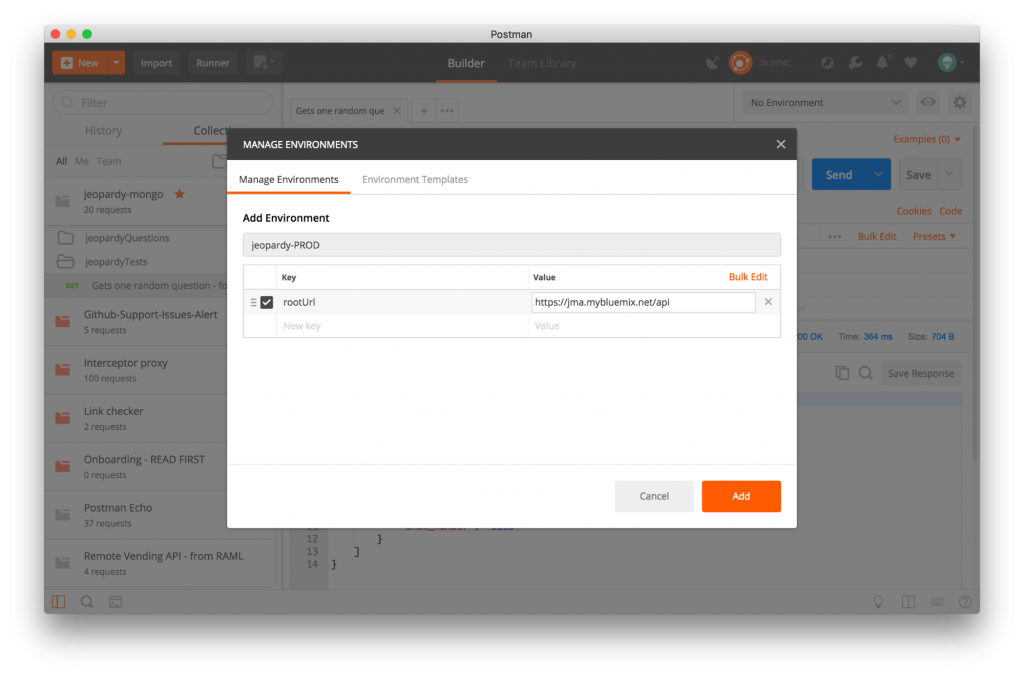The width and height of the screenshot is (1024, 677).
Task: Switch sidebar to History tab
Action: tap(103, 131)
